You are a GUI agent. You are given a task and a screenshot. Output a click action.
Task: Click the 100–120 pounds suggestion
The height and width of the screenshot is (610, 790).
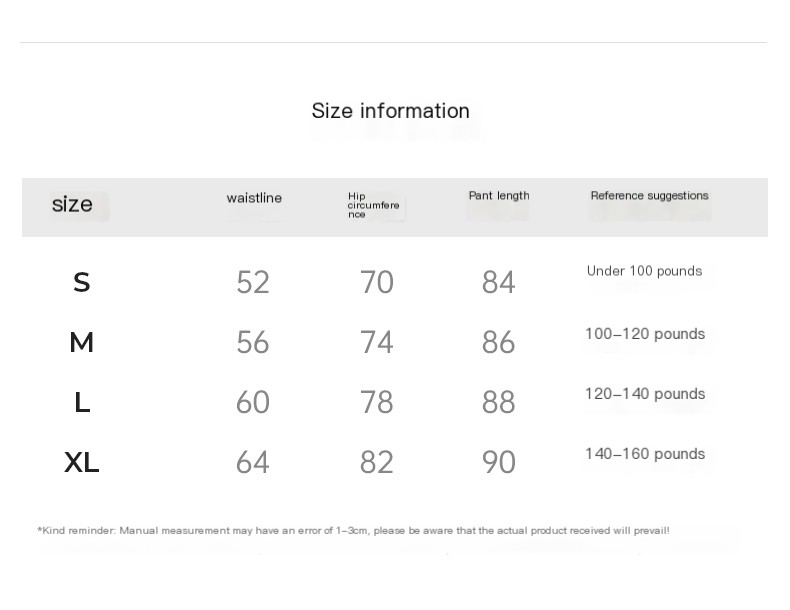tap(645, 334)
